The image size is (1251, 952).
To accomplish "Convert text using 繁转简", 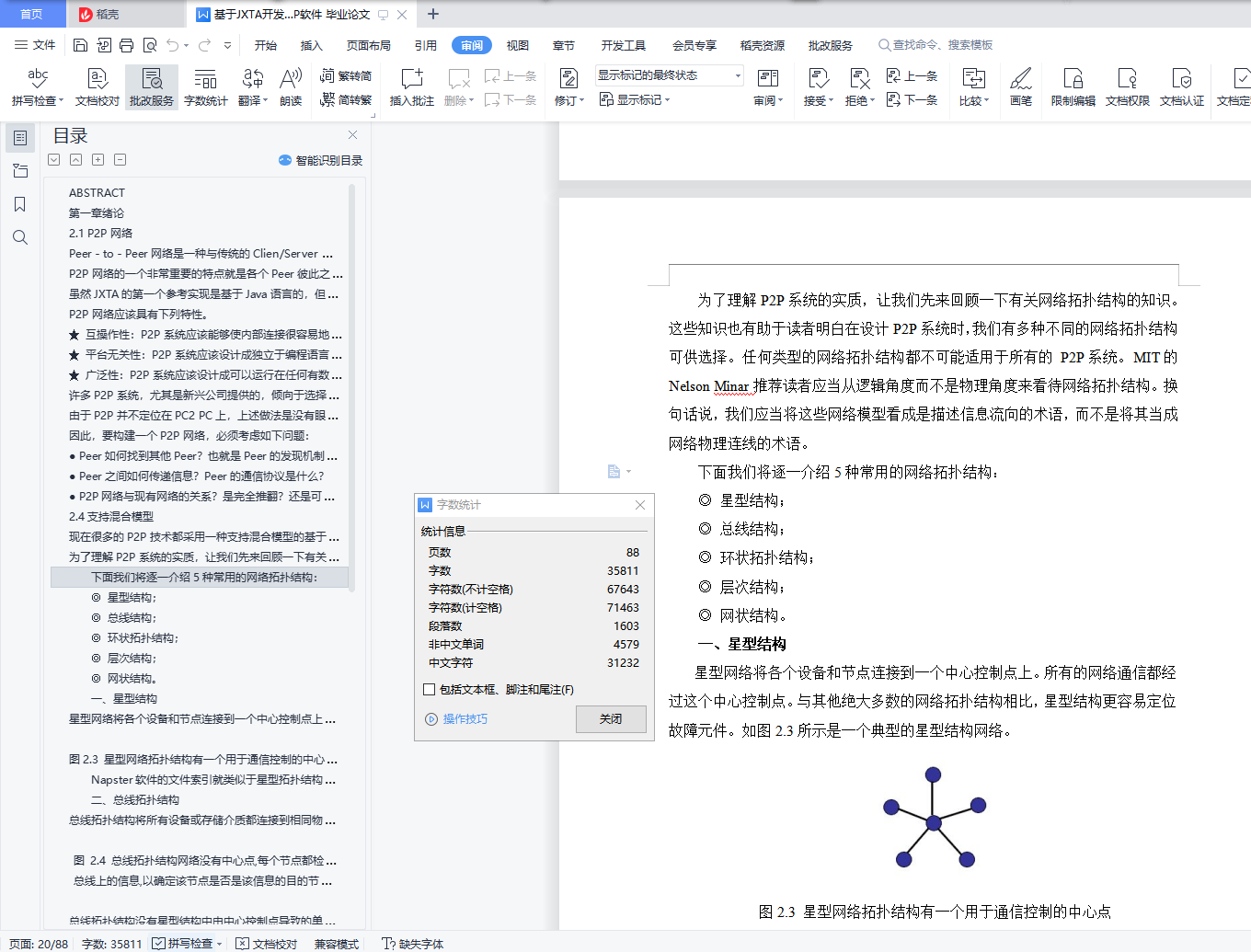I will (346, 76).
